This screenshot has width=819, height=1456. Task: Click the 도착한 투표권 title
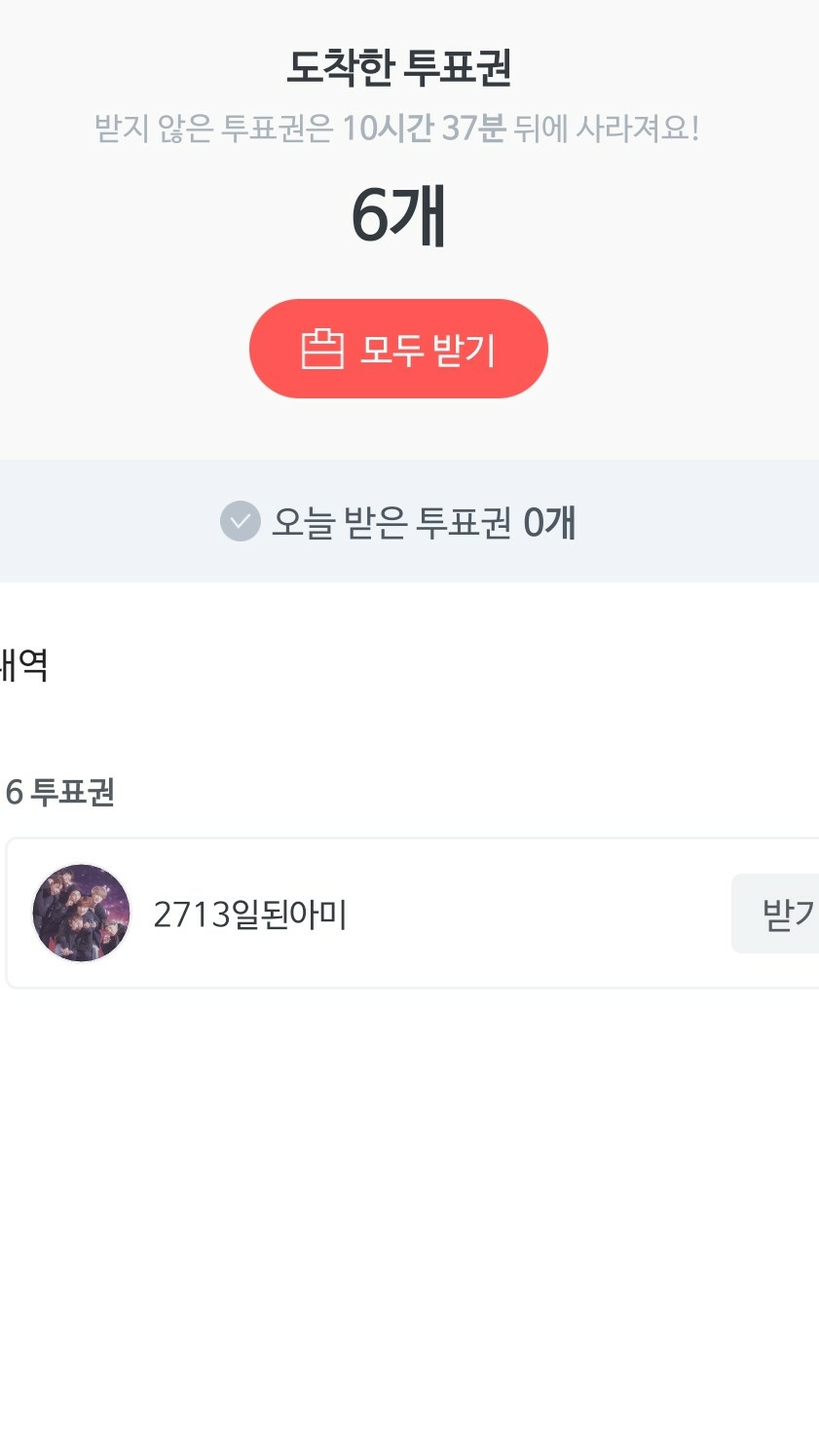[x=398, y=68]
